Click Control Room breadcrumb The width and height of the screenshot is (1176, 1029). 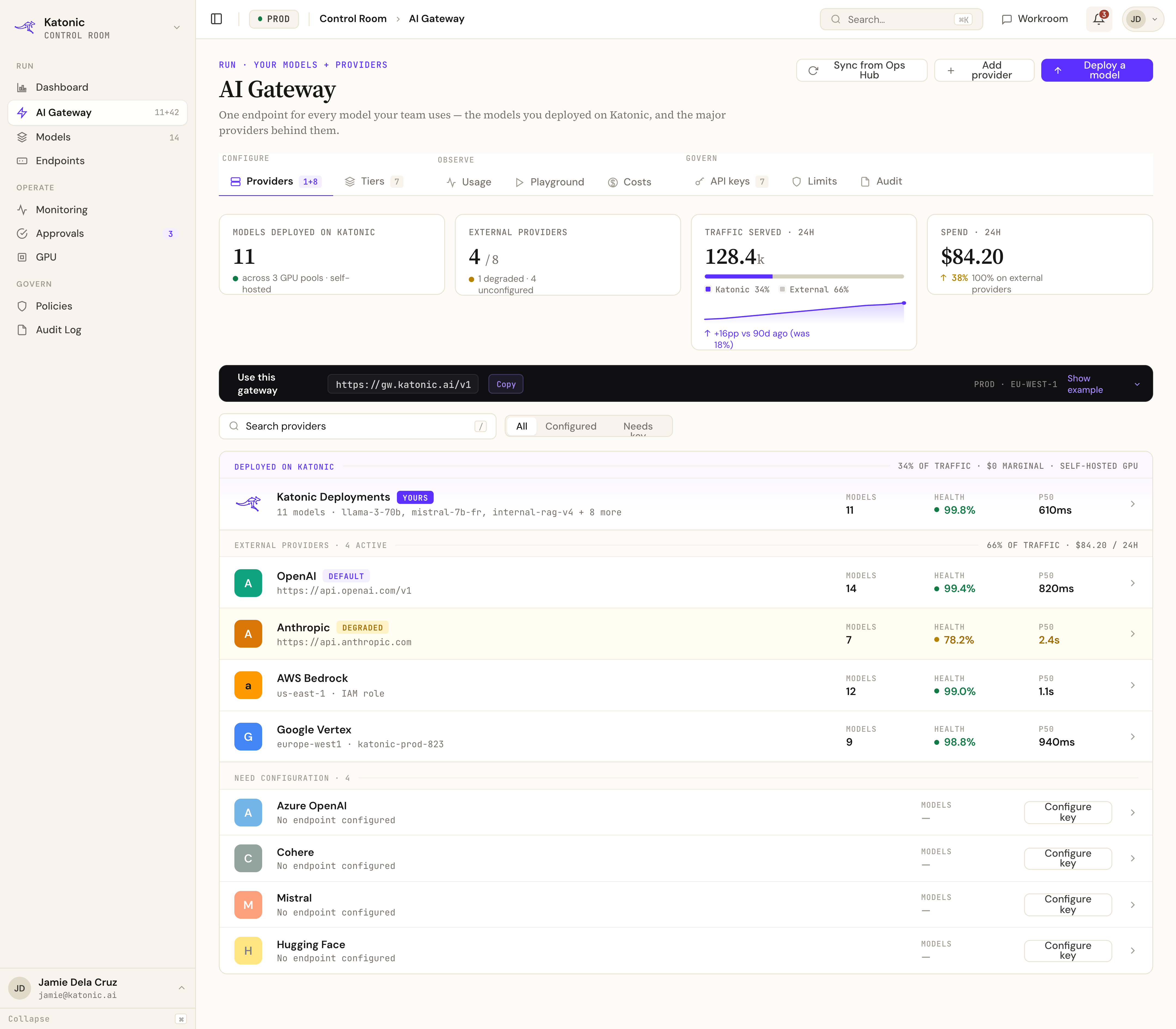[x=353, y=19]
